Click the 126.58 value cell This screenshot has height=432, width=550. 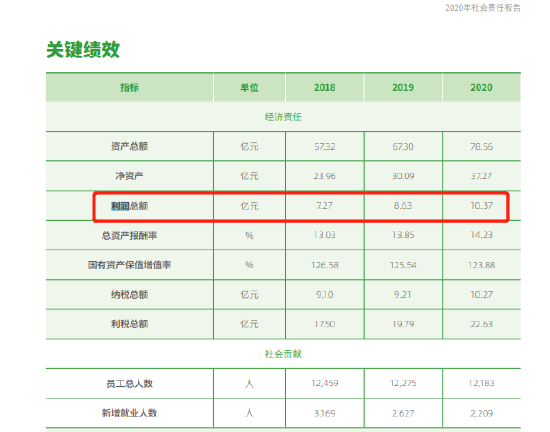coord(325,265)
